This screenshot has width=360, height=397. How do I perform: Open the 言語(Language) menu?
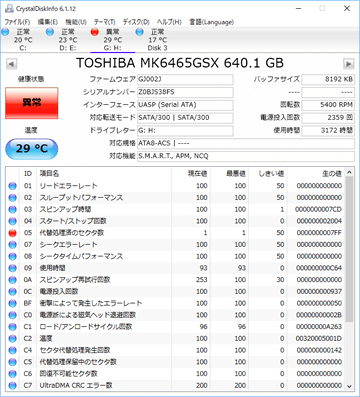pyautogui.click(x=212, y=22)
